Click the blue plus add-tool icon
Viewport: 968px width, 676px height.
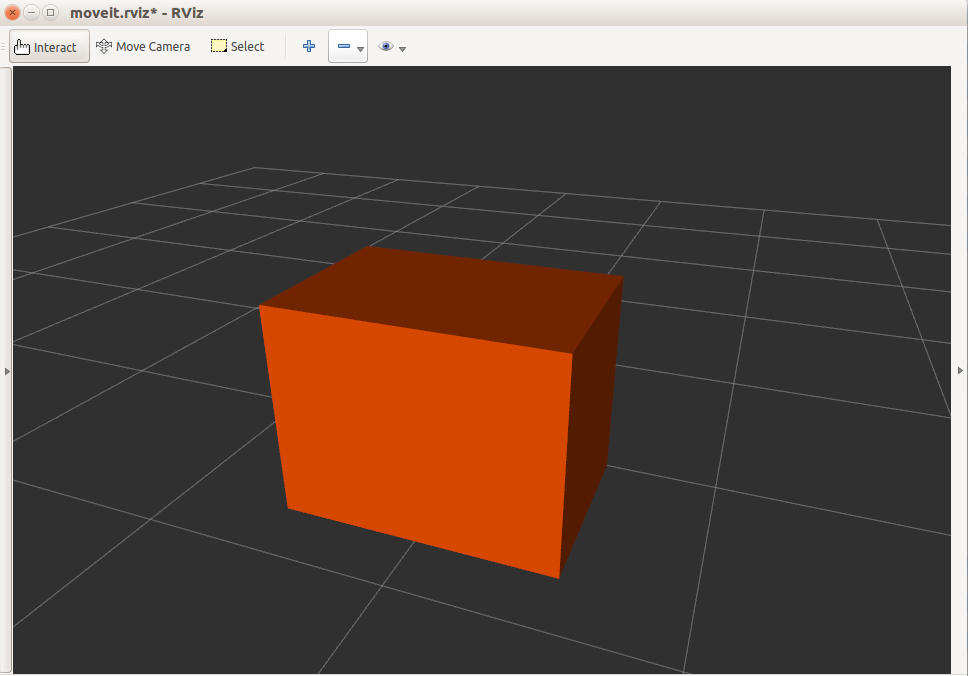pyautogui.click(x=309, y=46)
